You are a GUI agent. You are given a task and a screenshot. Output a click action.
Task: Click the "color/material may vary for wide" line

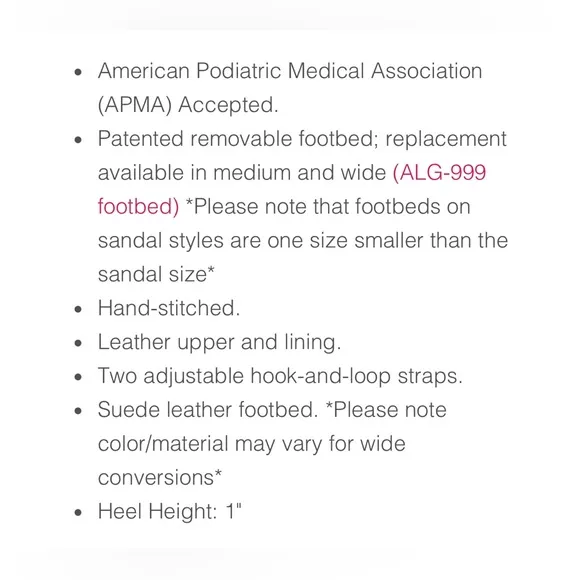point(252,444)
